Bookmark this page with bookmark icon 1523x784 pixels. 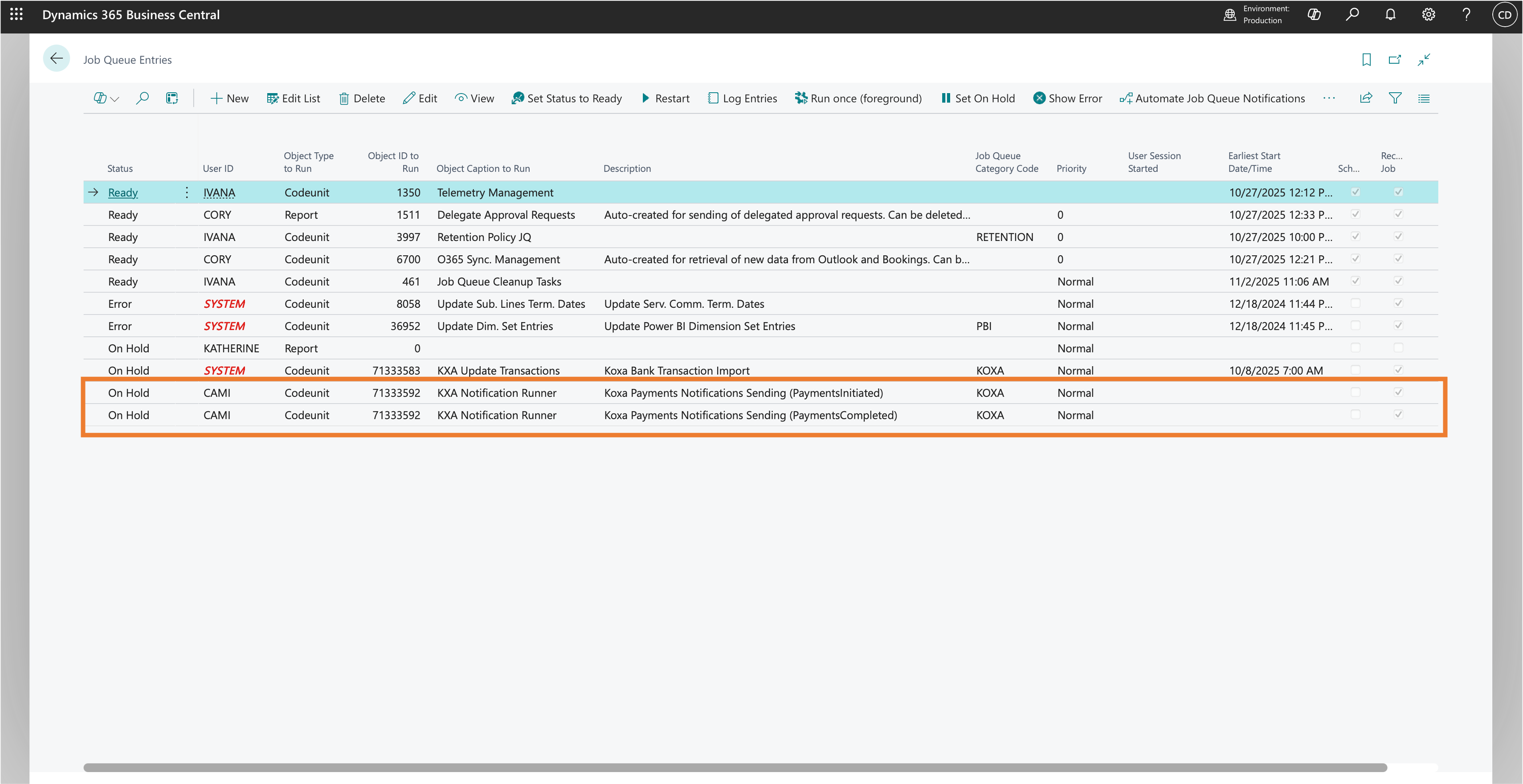(1366, 60)
